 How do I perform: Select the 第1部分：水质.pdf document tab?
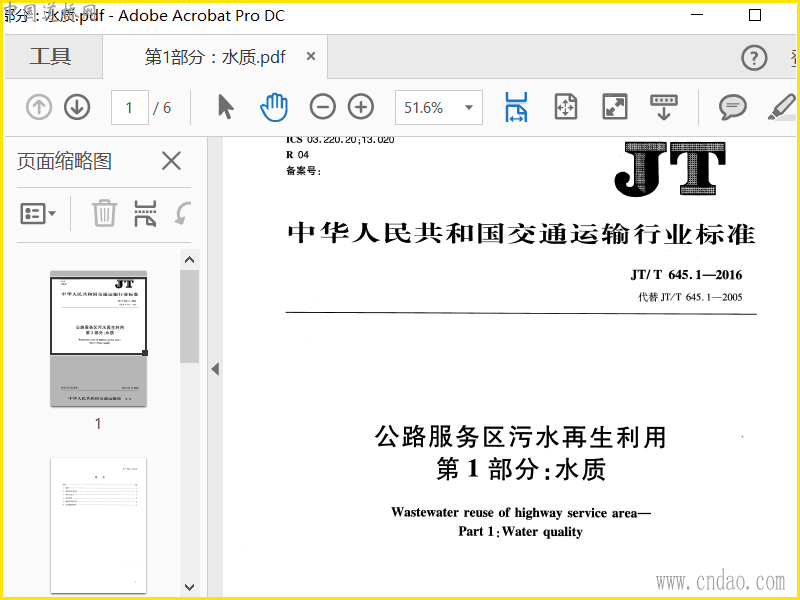click(x=215, y=57)
